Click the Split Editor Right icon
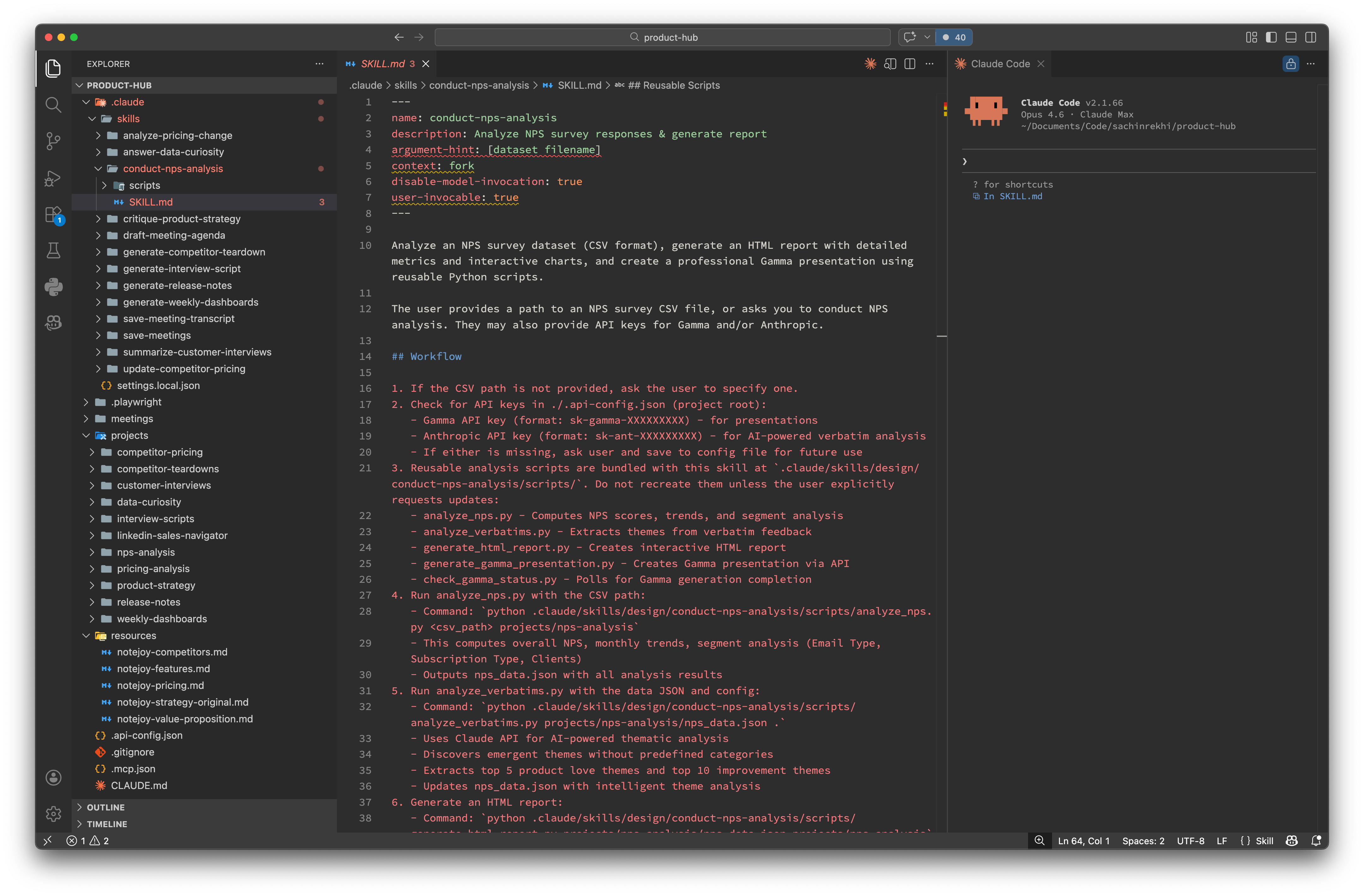 coord(910,63)
